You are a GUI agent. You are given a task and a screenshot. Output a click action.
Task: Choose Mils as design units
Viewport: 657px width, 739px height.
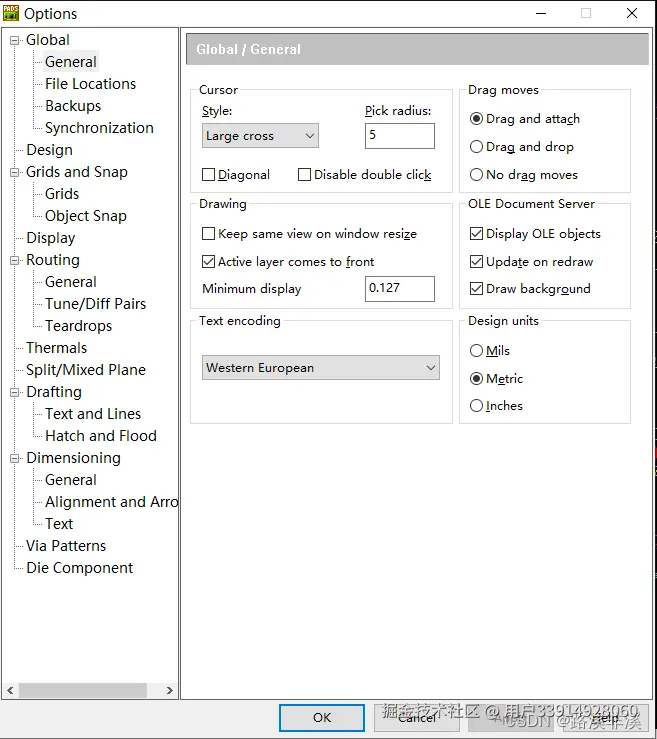tap(476, 351)
